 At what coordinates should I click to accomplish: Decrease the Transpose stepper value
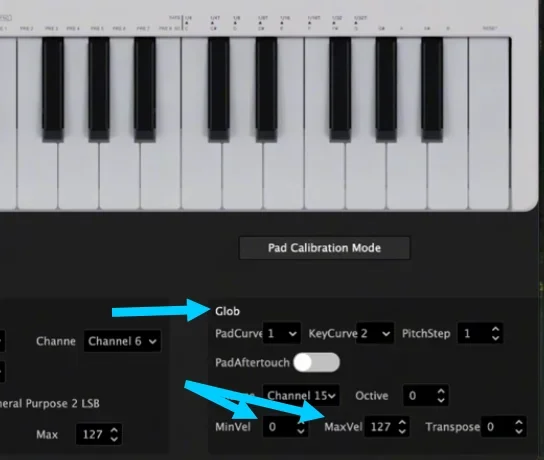[x=519, y=431]
